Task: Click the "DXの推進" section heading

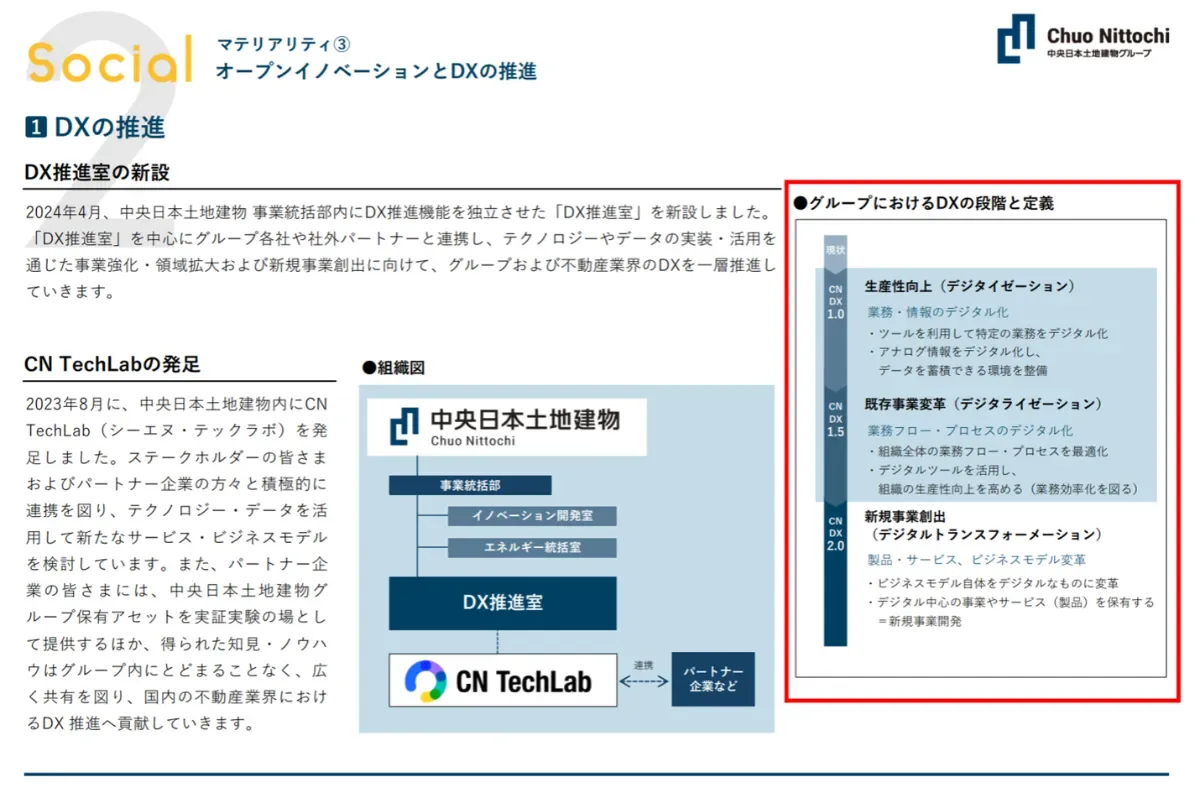Action: (109, 128)
